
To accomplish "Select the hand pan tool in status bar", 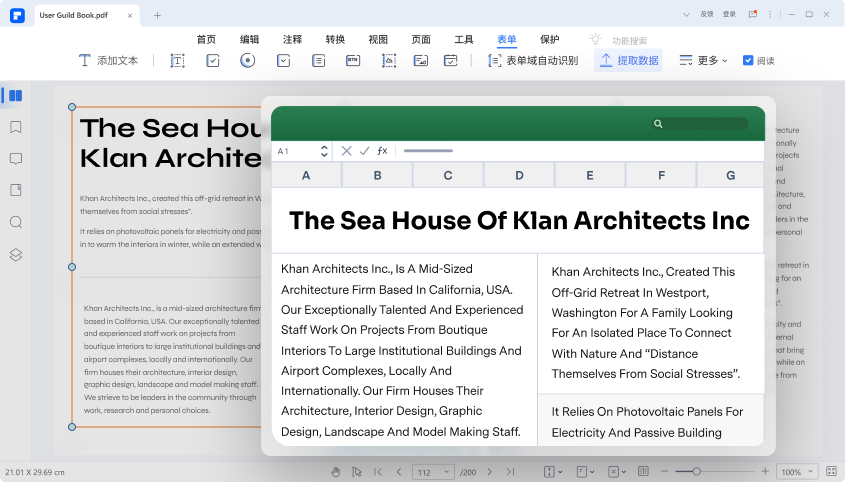I will (x=335, y=471).
